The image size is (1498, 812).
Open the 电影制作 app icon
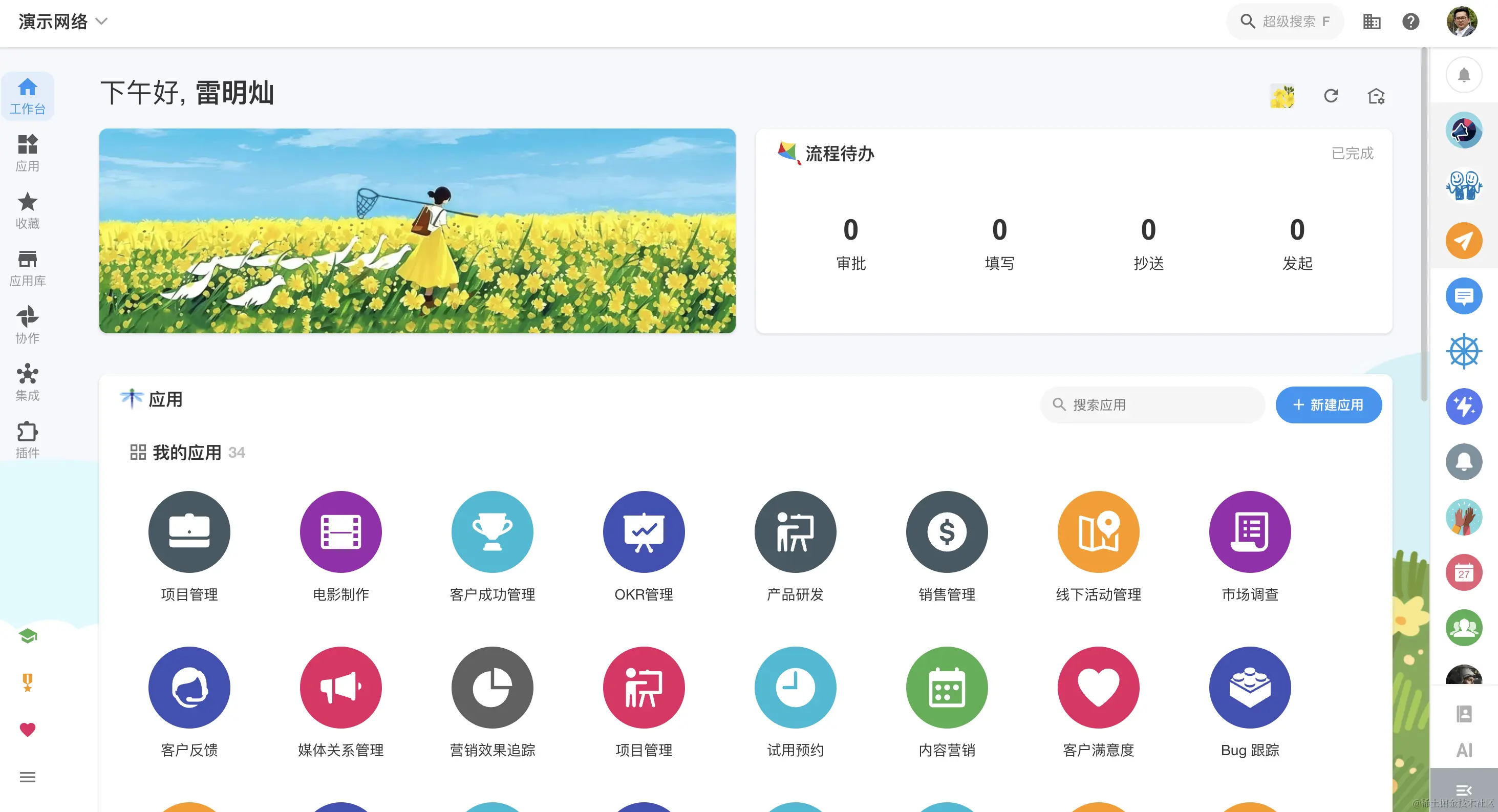340,531
